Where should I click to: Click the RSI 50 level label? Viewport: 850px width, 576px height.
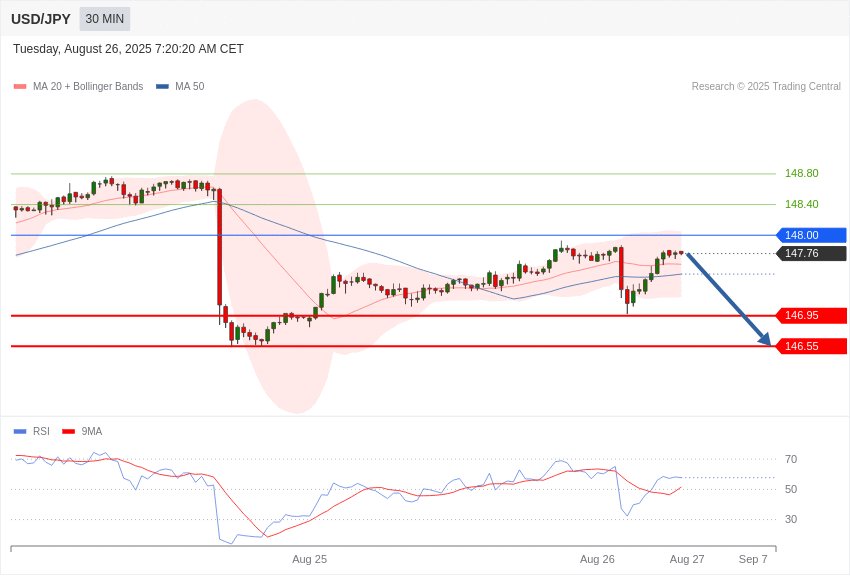(x=791, y=489)
